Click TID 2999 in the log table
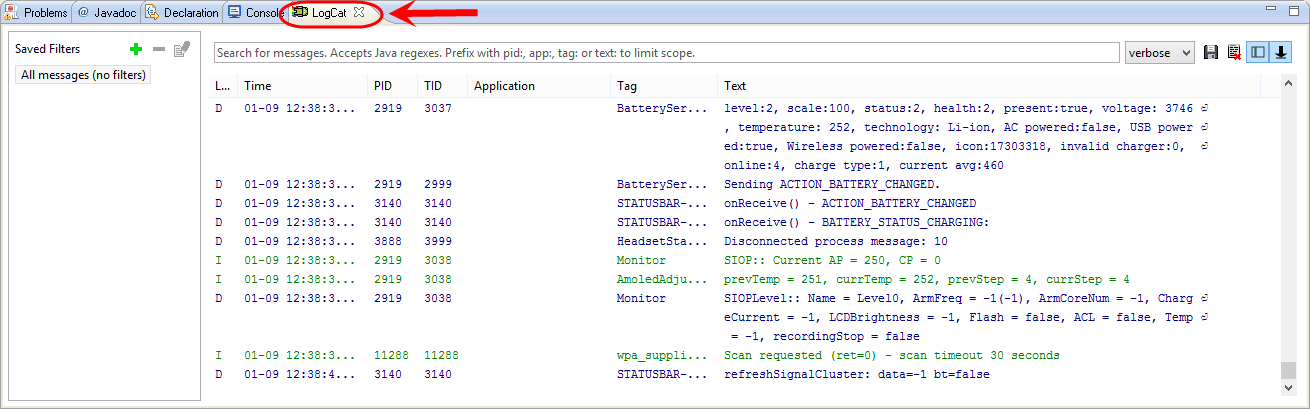Screen dimensions: 1310x409 click(x=438, y=185)
